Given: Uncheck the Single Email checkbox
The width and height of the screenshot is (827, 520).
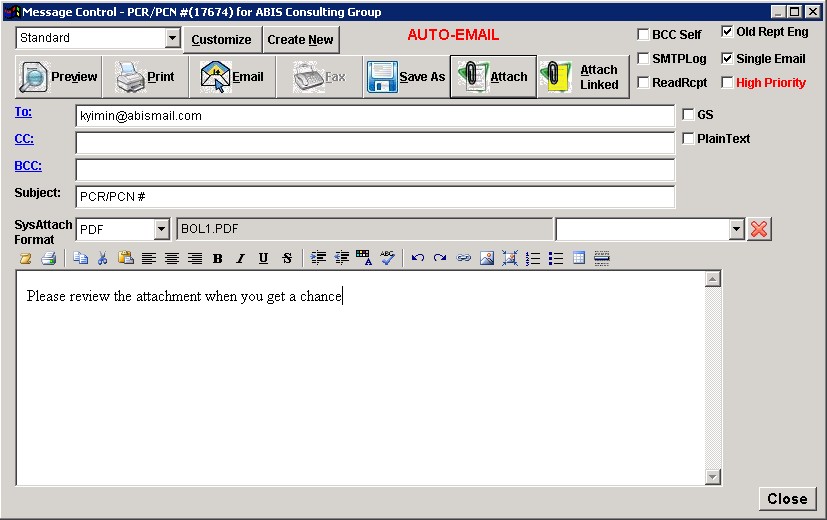Looking at the screenshot, I should coord(727,59).
